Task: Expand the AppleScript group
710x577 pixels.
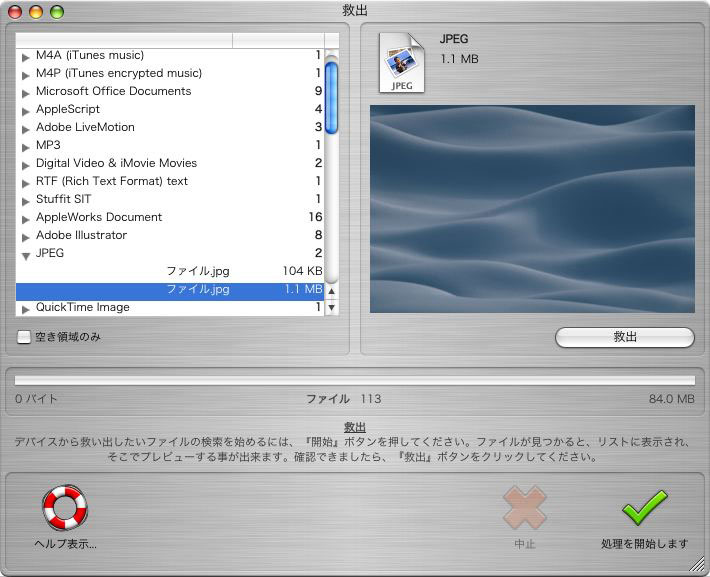Action: coord(26,111)
